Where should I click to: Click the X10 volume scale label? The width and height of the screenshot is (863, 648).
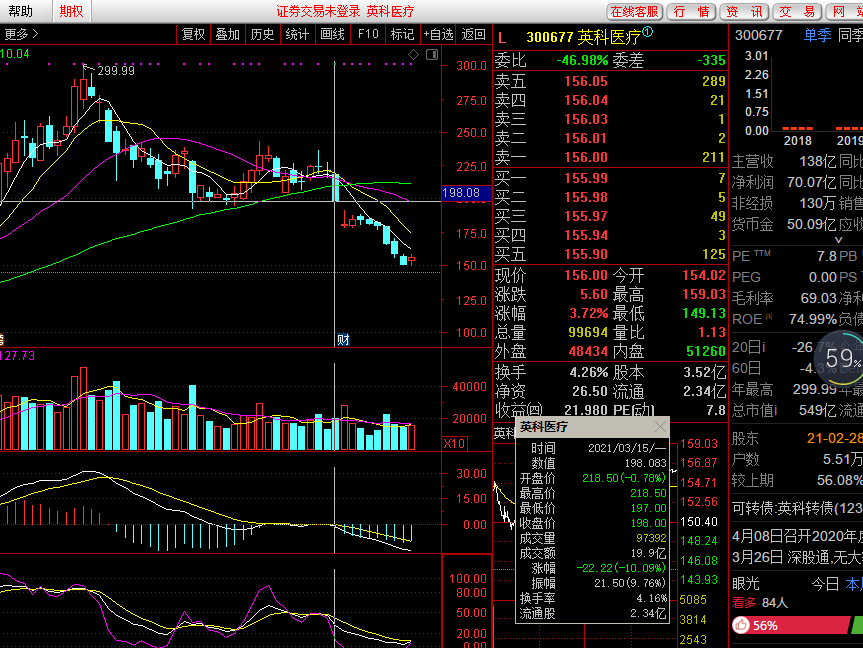[454, 444]
